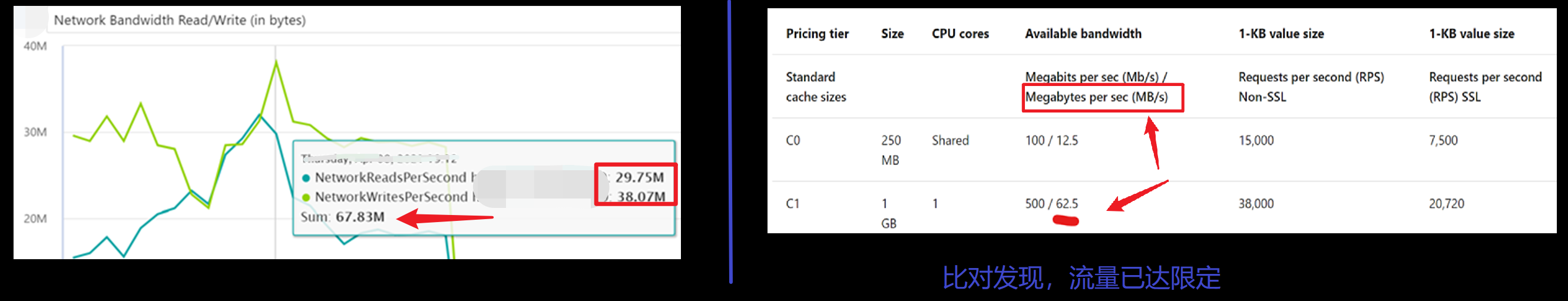Click the chart title Network Bandwidth Read/Write
Image resolution: width=1568 pixels, height=301 pixels.
click(x=180, y=20)
